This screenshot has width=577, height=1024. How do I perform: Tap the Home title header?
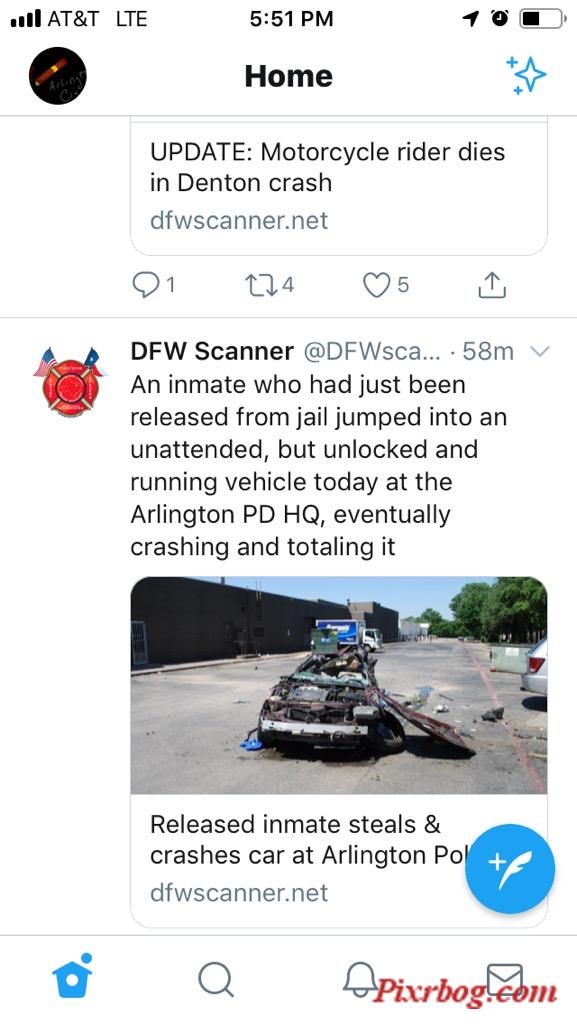click(288, 76)
